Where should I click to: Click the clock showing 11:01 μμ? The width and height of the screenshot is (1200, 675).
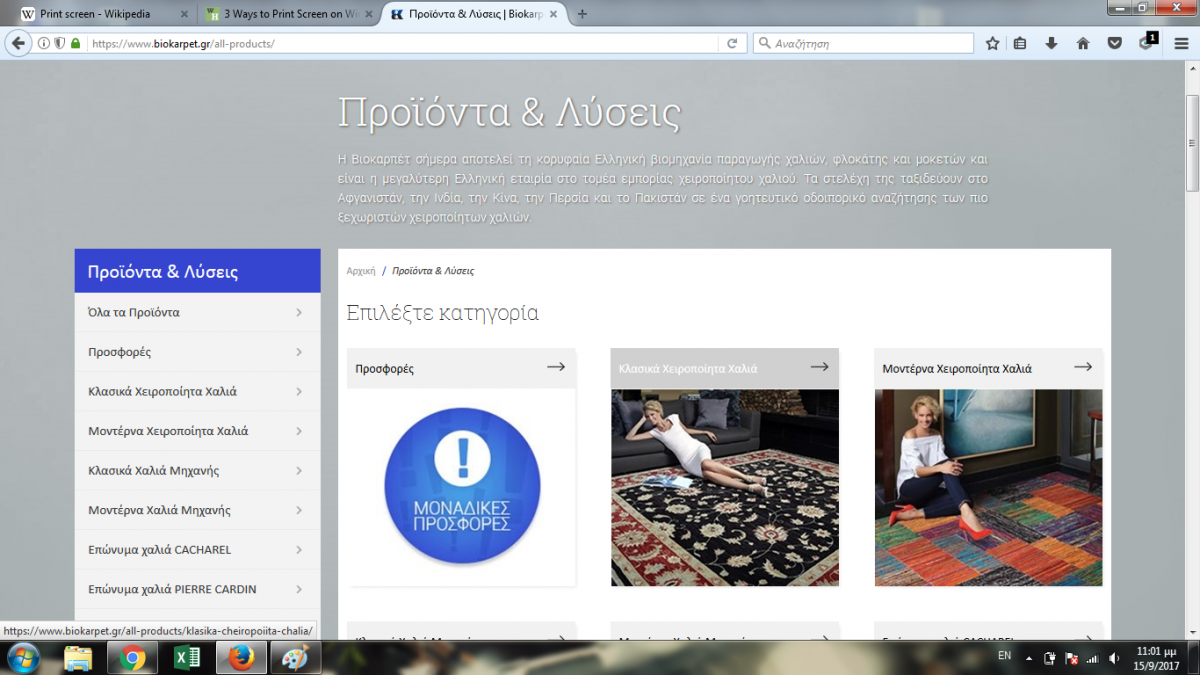1155,651
